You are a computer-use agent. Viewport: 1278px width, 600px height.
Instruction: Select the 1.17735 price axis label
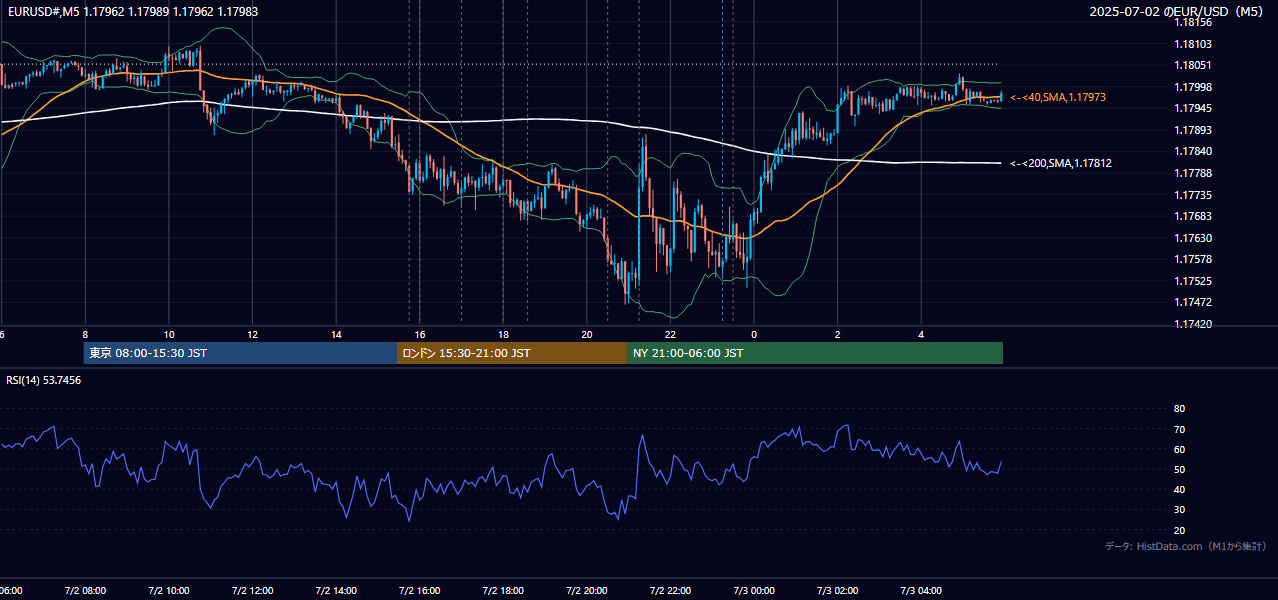[1192, 195]
